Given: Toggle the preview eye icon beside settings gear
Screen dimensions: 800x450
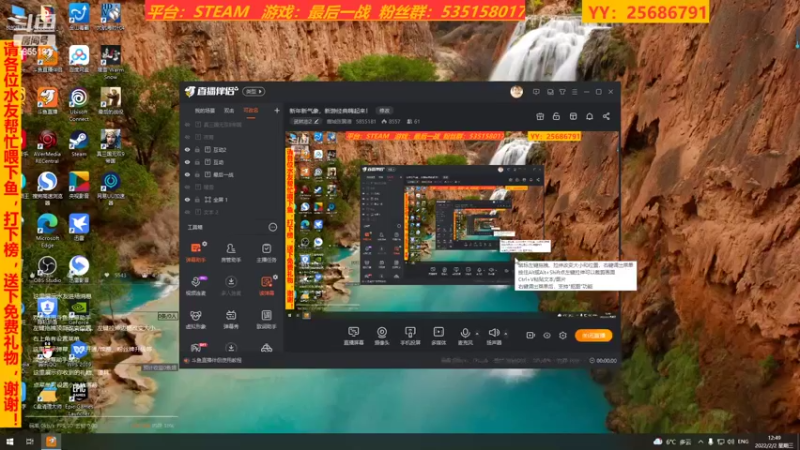Looking at the screenshot, I should click(x=546, y=335).
